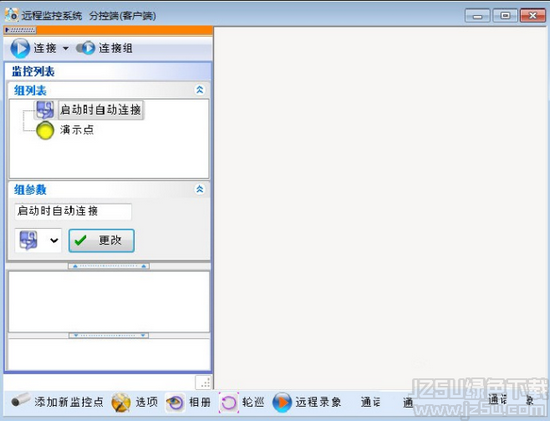Click the camera icon for 添加新监控点
This screenshot has width=550, height=421.
pos(20,400)
